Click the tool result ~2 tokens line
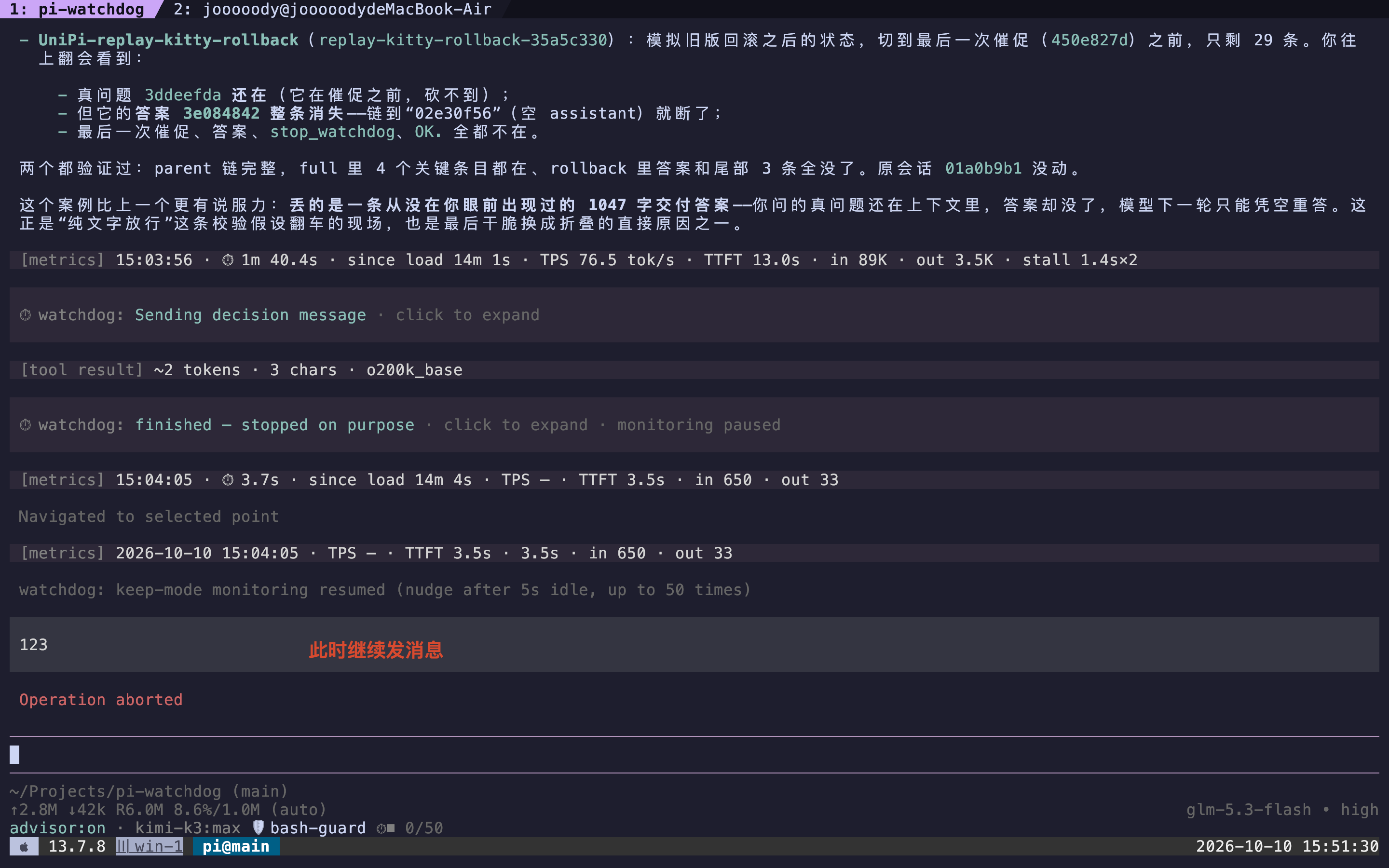Image resolution: width=1389 pixels, height=868 pixels. click(x=694, y=370)
